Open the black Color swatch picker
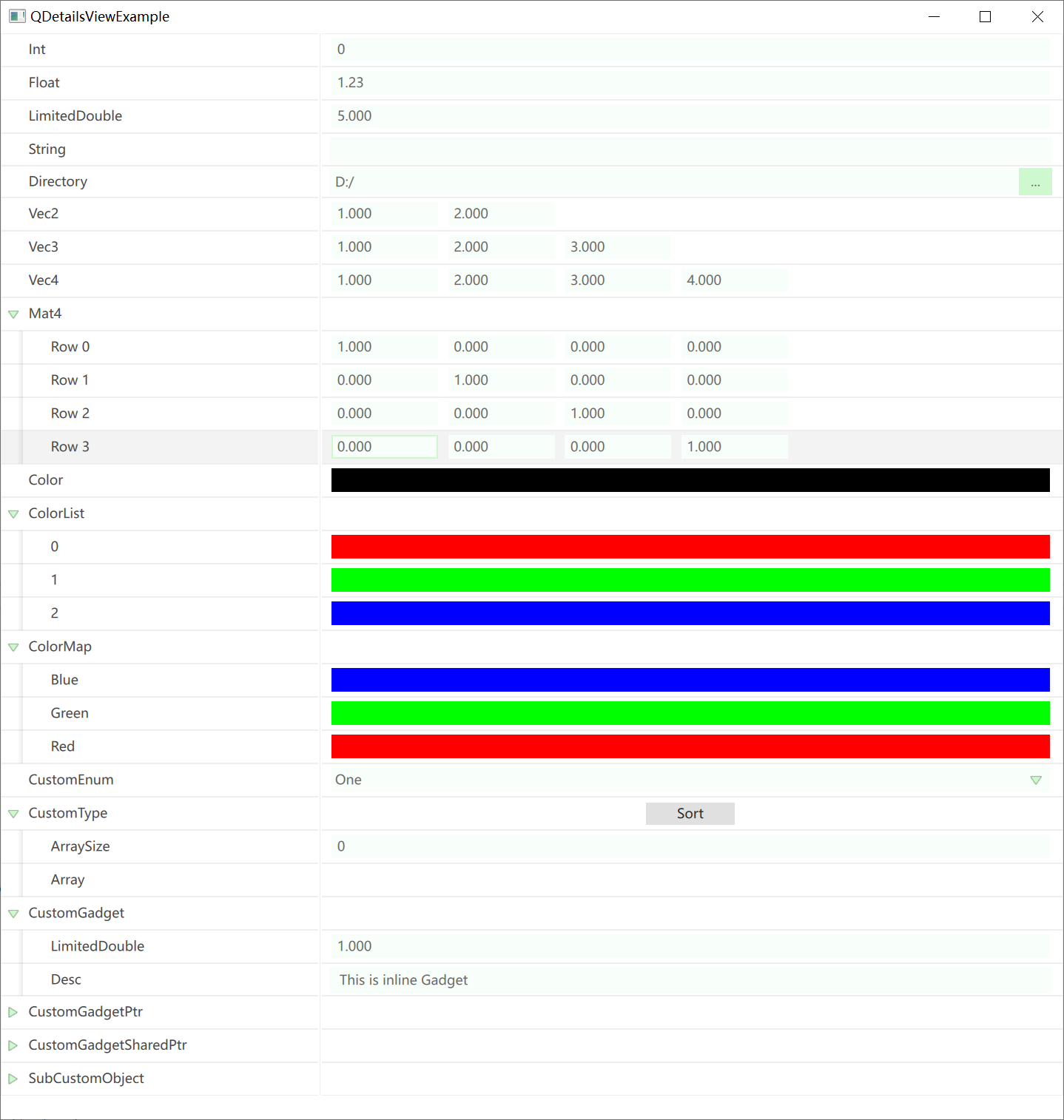The width and height of the screenshot is (1064, 1120). (x=690, y=480)
